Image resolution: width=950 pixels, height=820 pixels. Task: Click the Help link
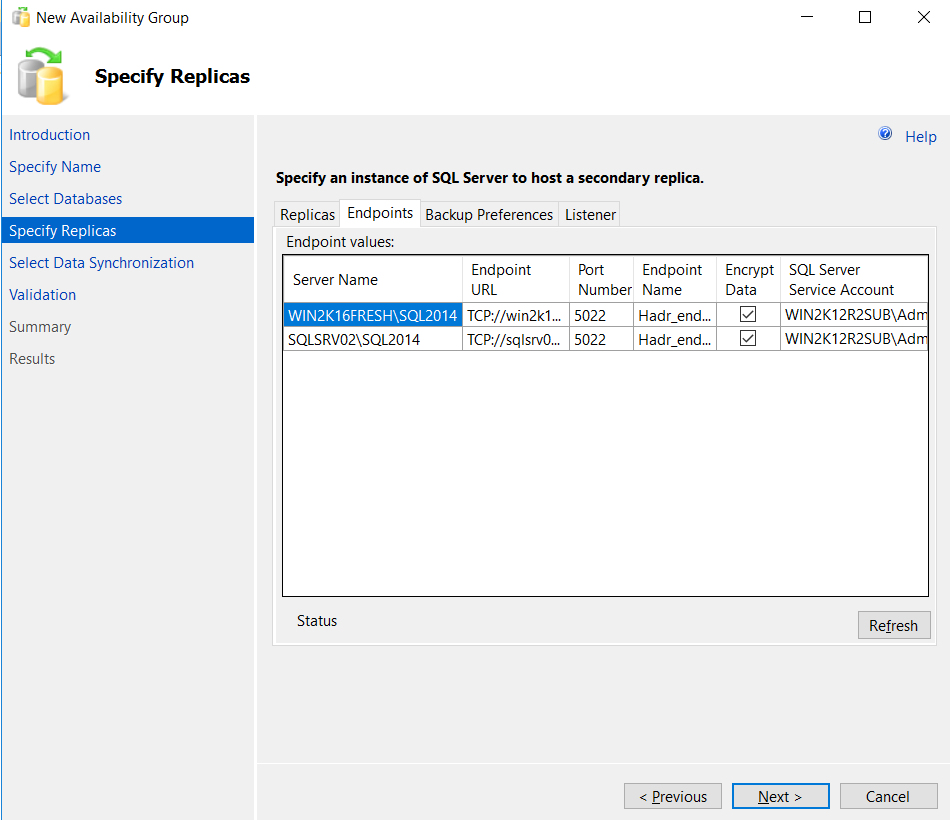[920, 136]
